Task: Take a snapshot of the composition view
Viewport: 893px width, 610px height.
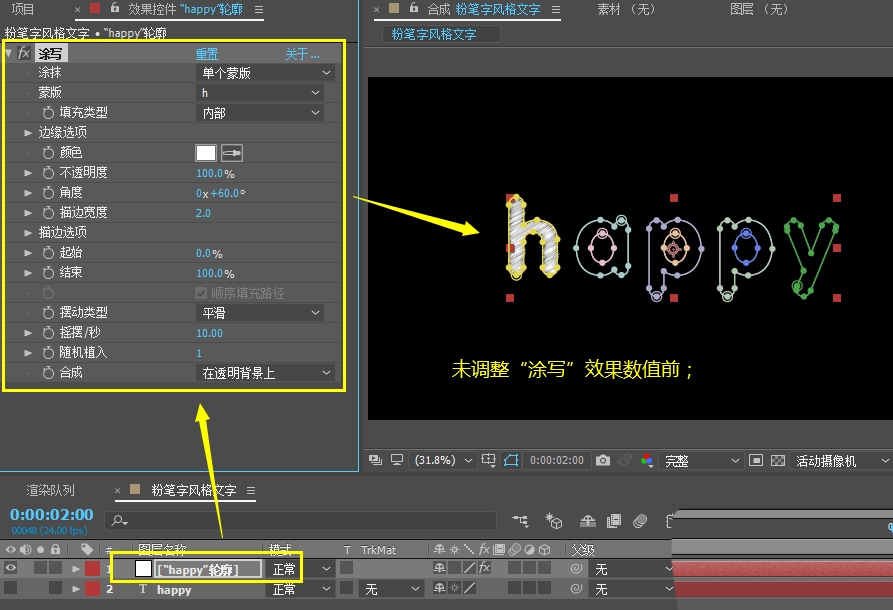Action: point(602,460)
